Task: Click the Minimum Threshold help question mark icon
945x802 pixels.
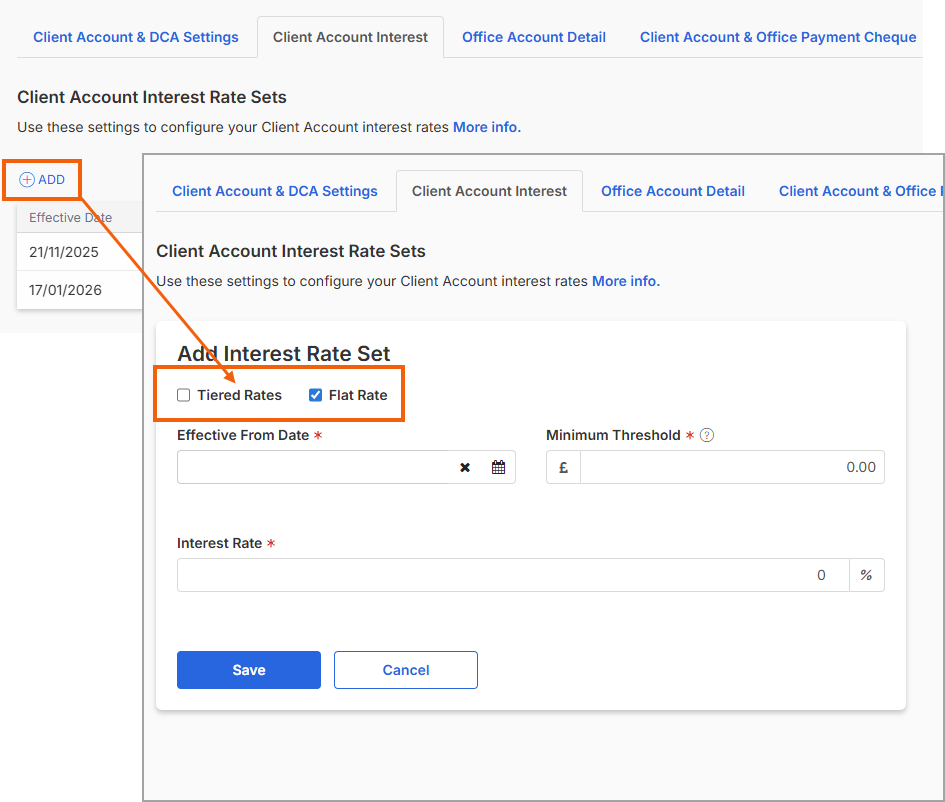Action: point(706,435)
